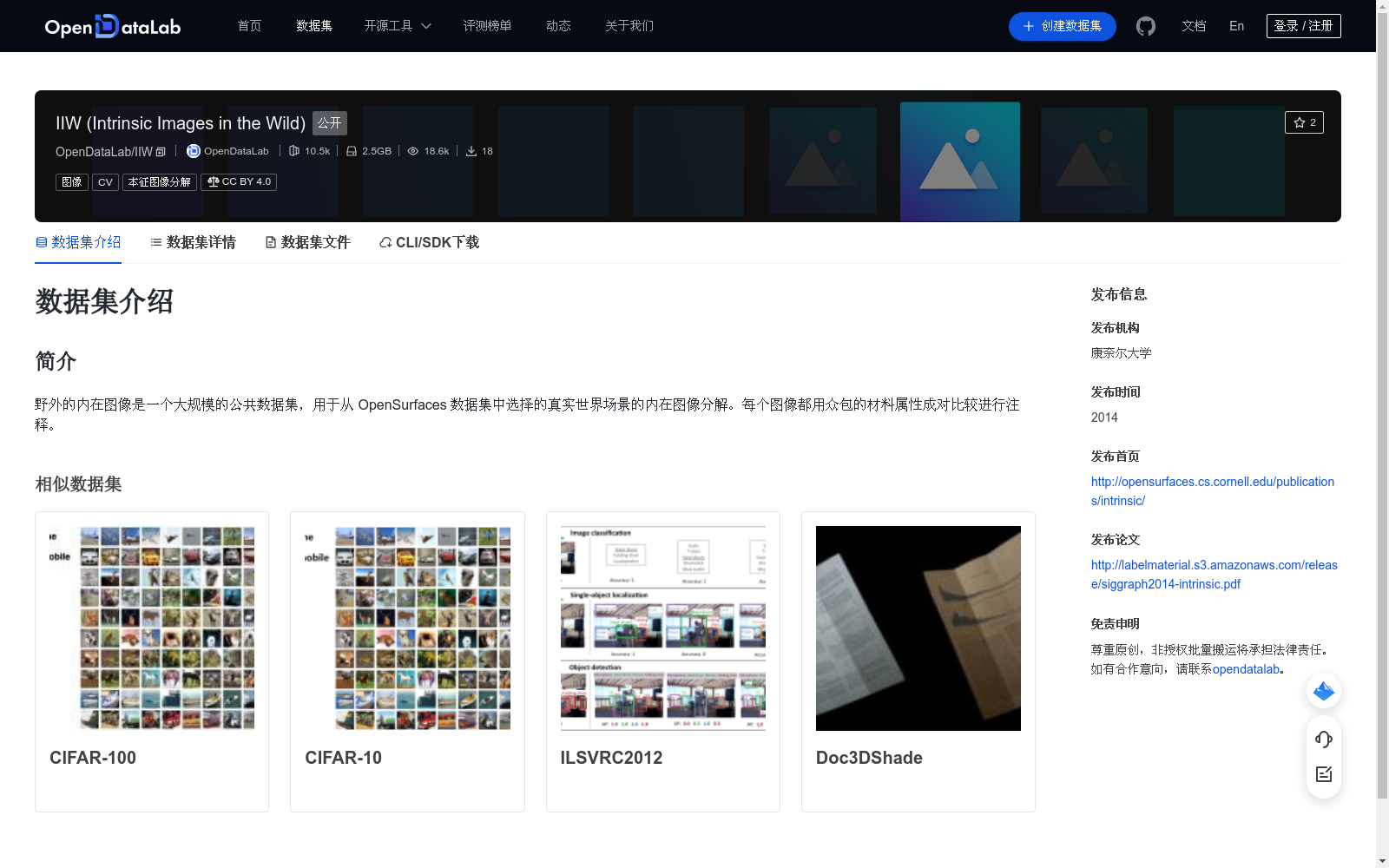
Task: Click the 康奈尔大学 publisher text
Action: 1121,353
